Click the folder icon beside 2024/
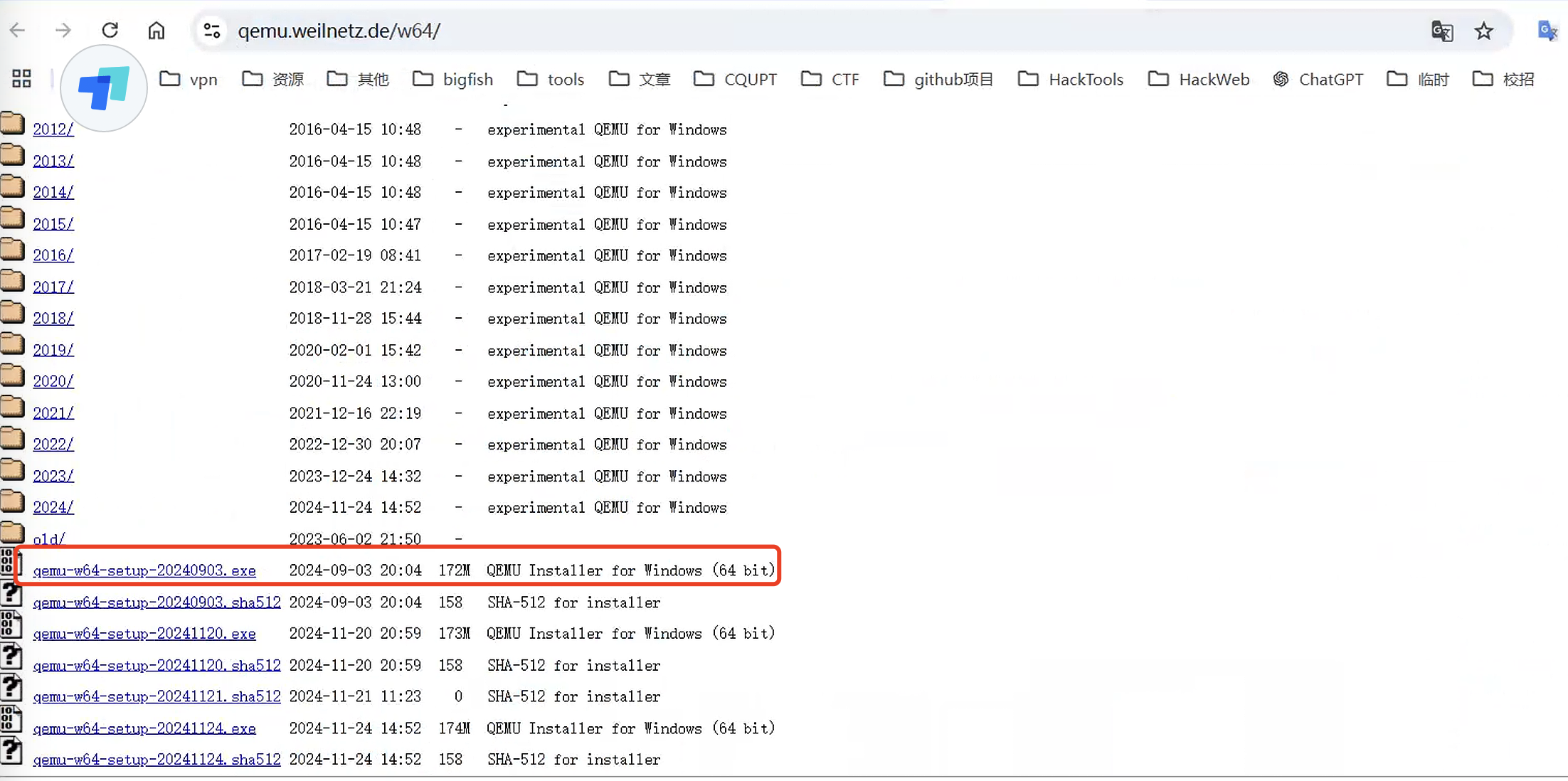 12,501
